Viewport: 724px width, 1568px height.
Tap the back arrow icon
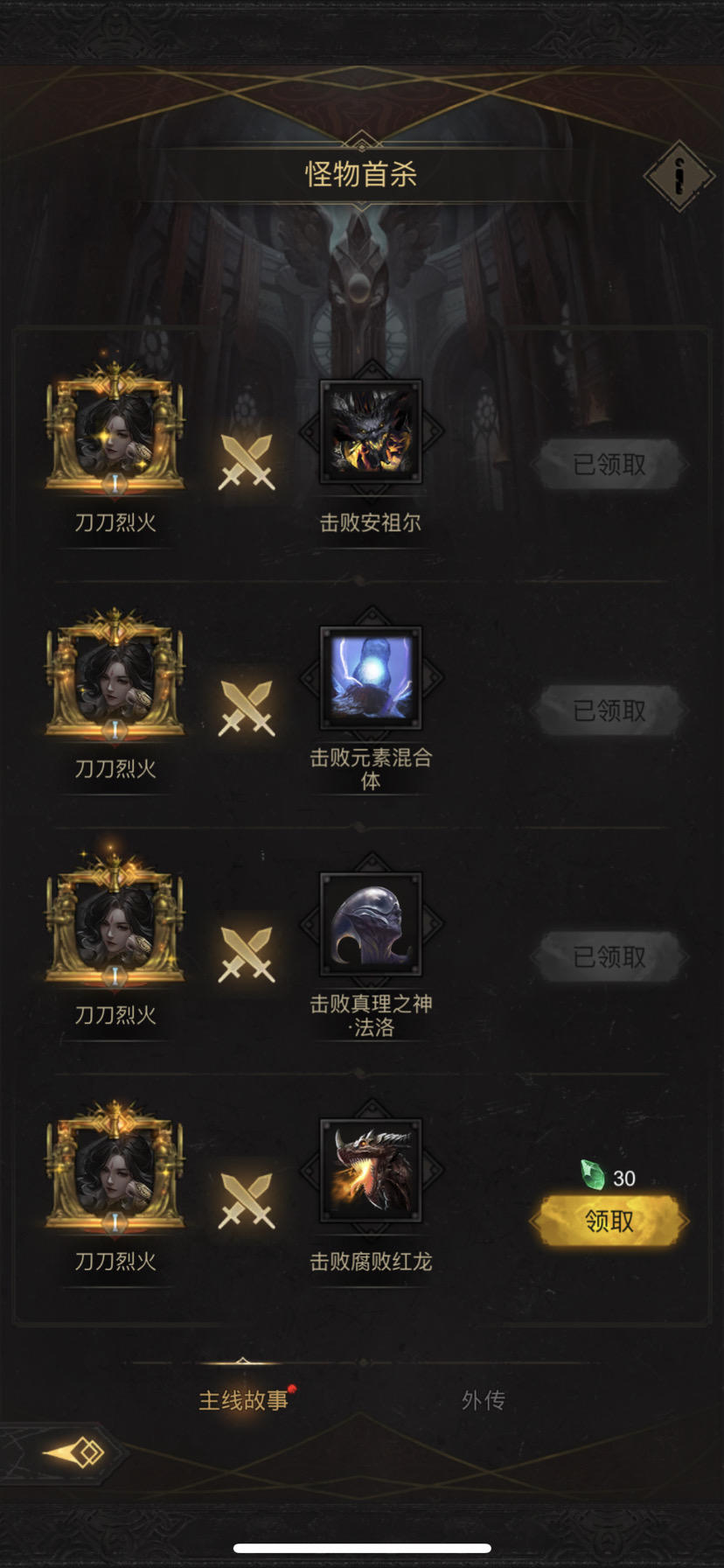(x=73, y=1453)
